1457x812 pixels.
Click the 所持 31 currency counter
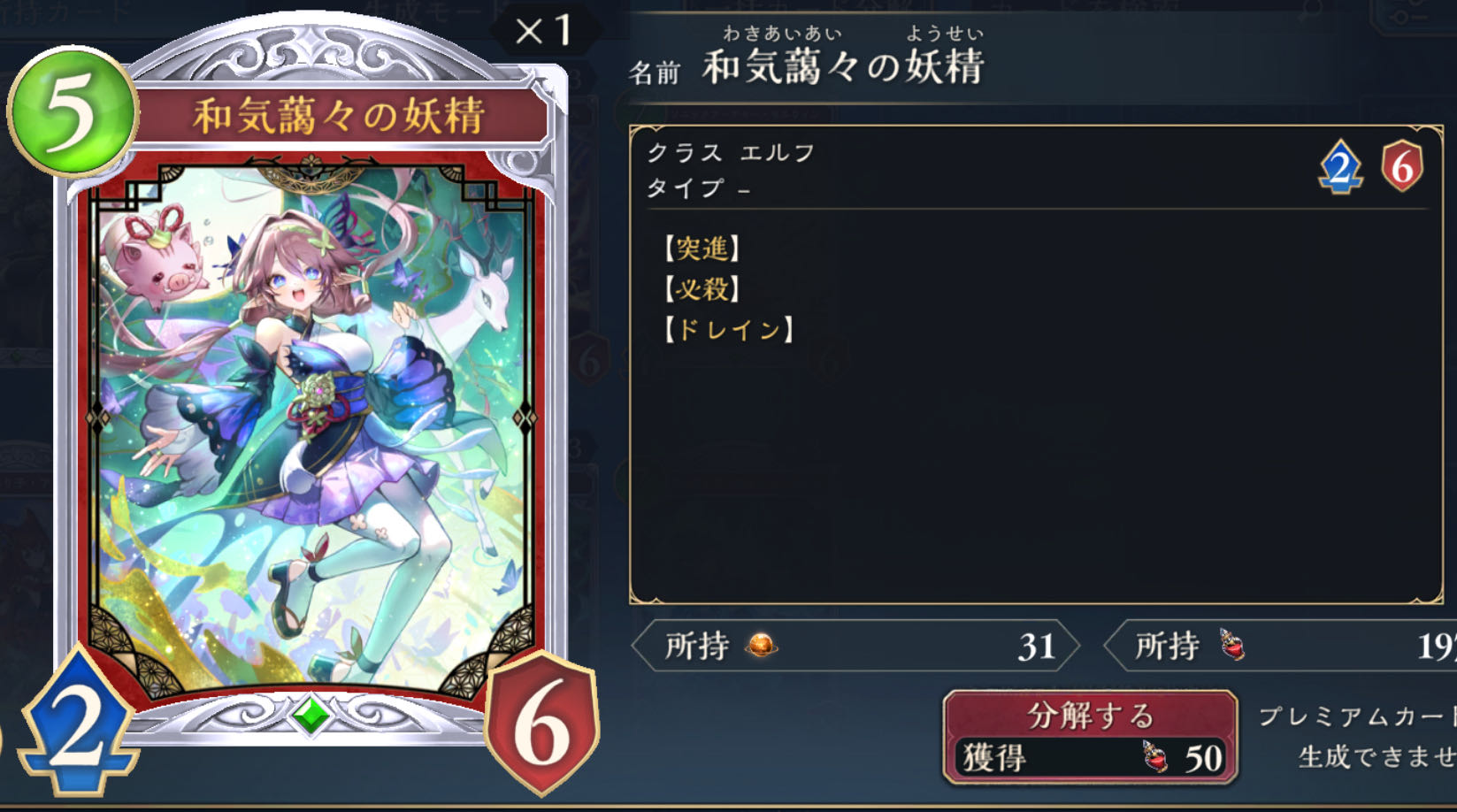pyautogui.click(x=855, y=646)
